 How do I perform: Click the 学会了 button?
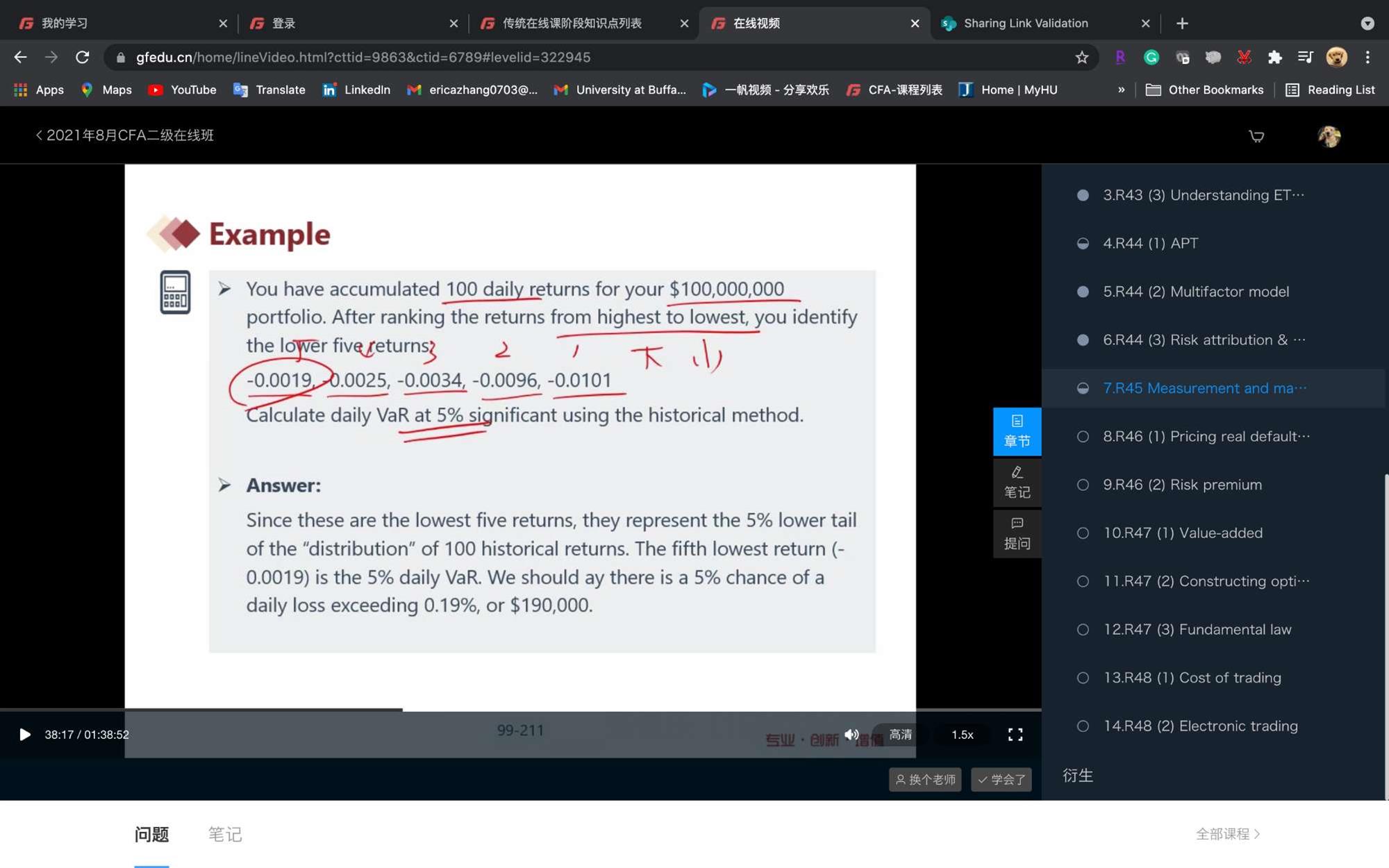tap(1001, 779)
